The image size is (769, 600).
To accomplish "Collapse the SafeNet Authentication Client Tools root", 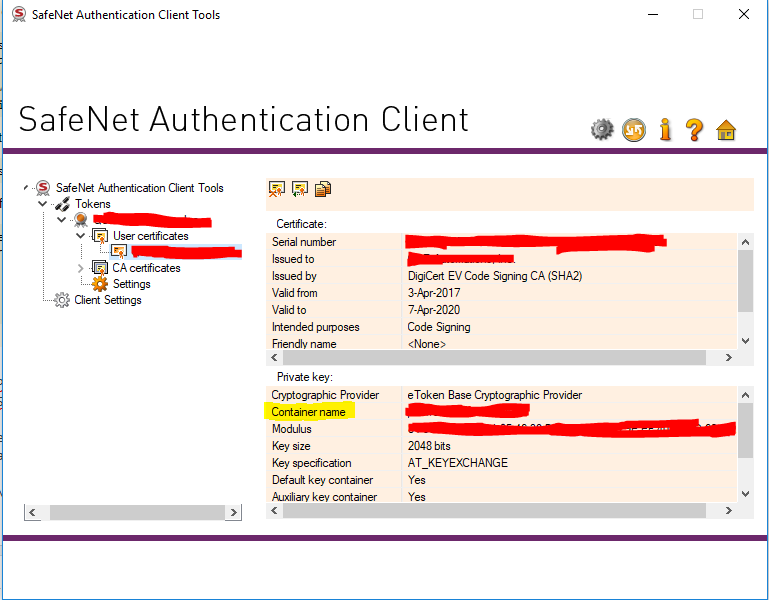I will point(26,187).
